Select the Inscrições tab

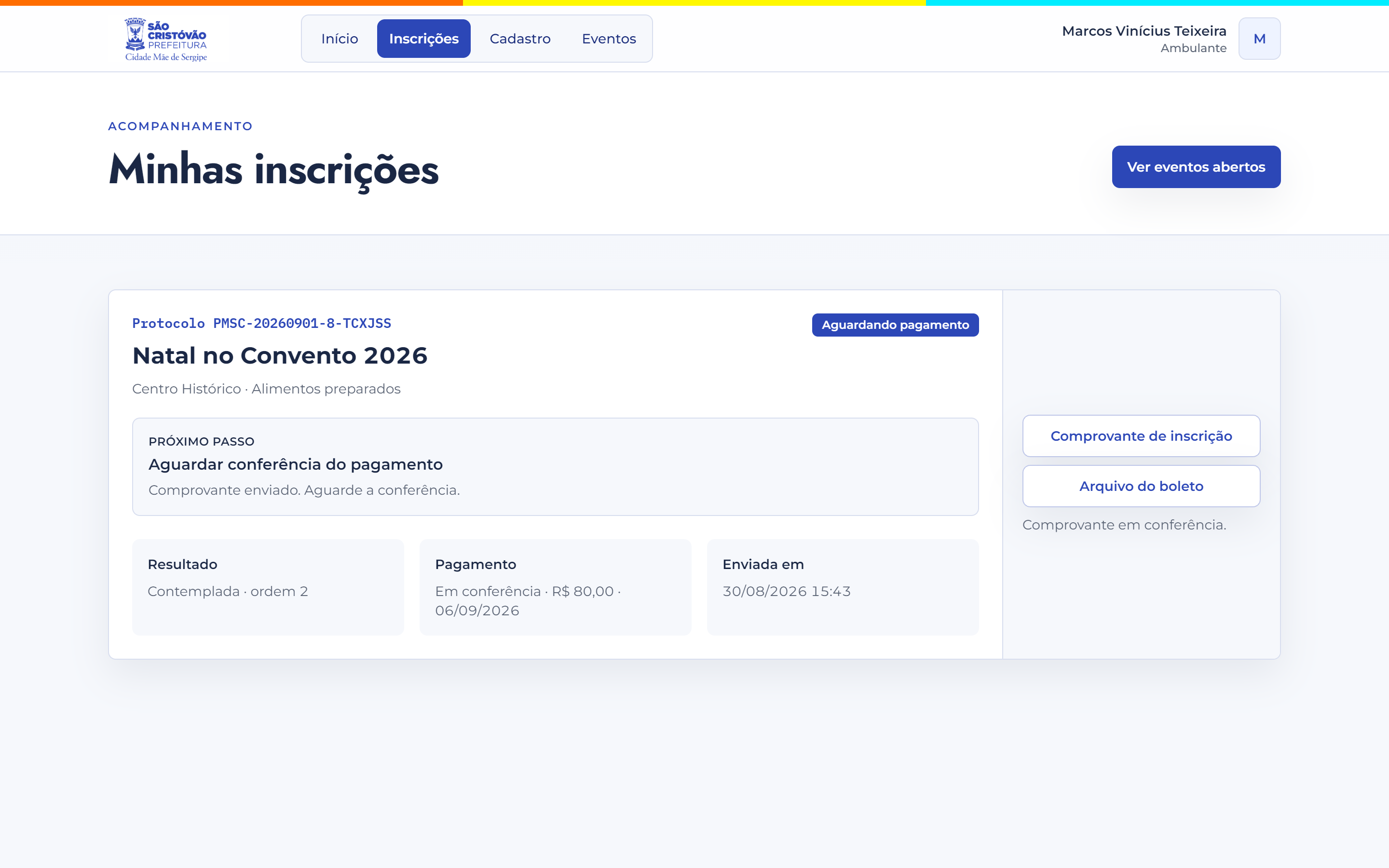[423, 39]
